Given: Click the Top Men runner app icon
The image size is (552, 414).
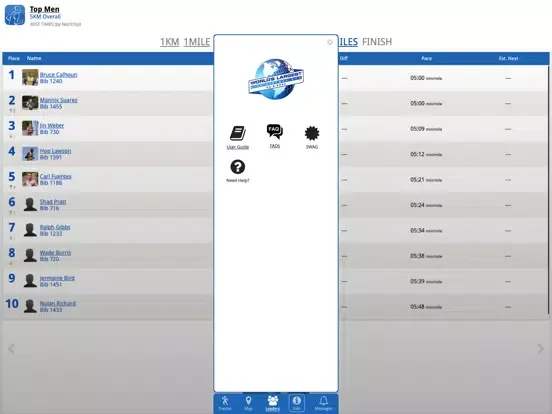Looking at the screenshot, I should coord(15,15).
